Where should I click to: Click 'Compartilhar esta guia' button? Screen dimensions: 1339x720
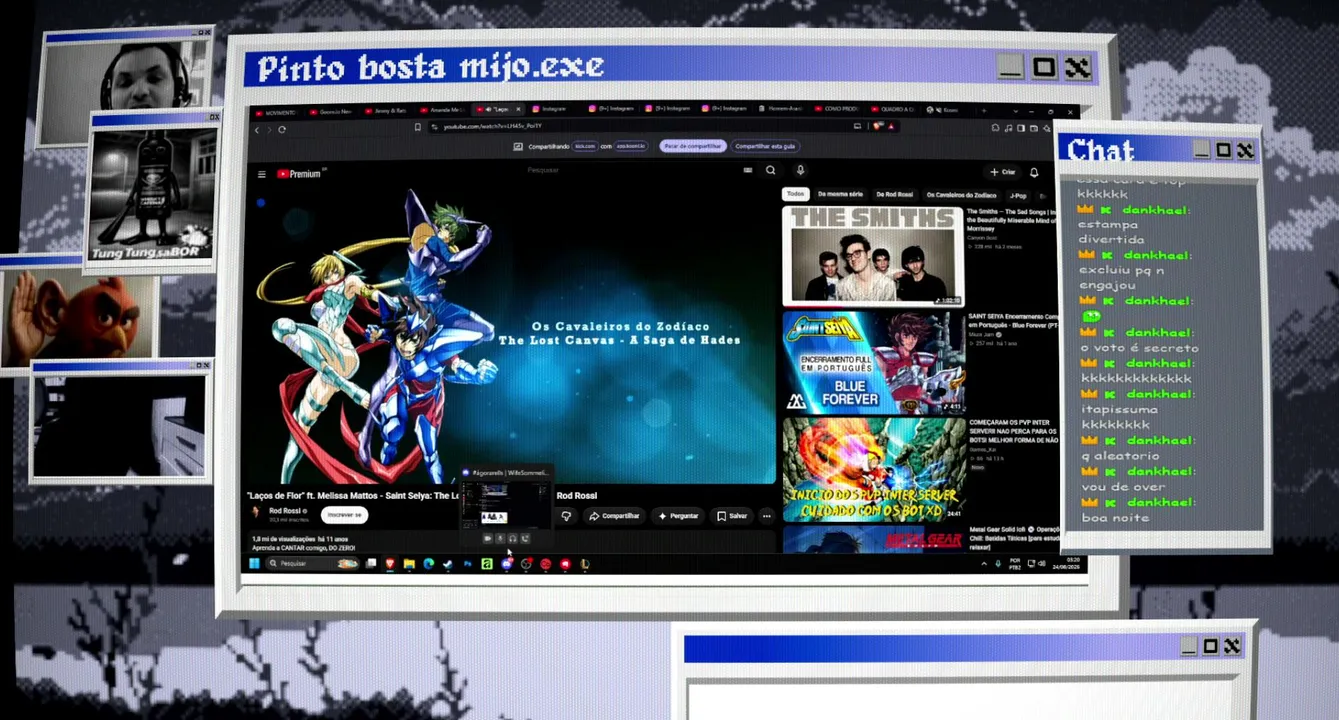(x=765, y=146)
